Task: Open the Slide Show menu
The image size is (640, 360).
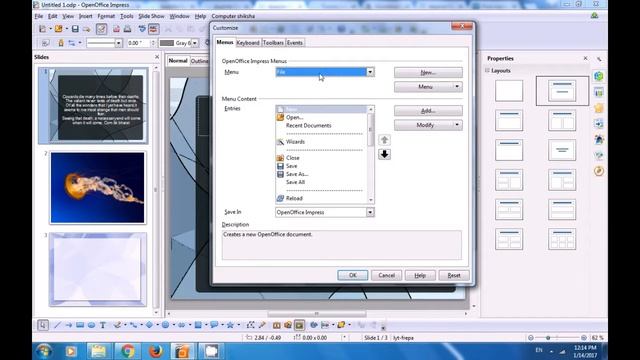Action: 151,16
